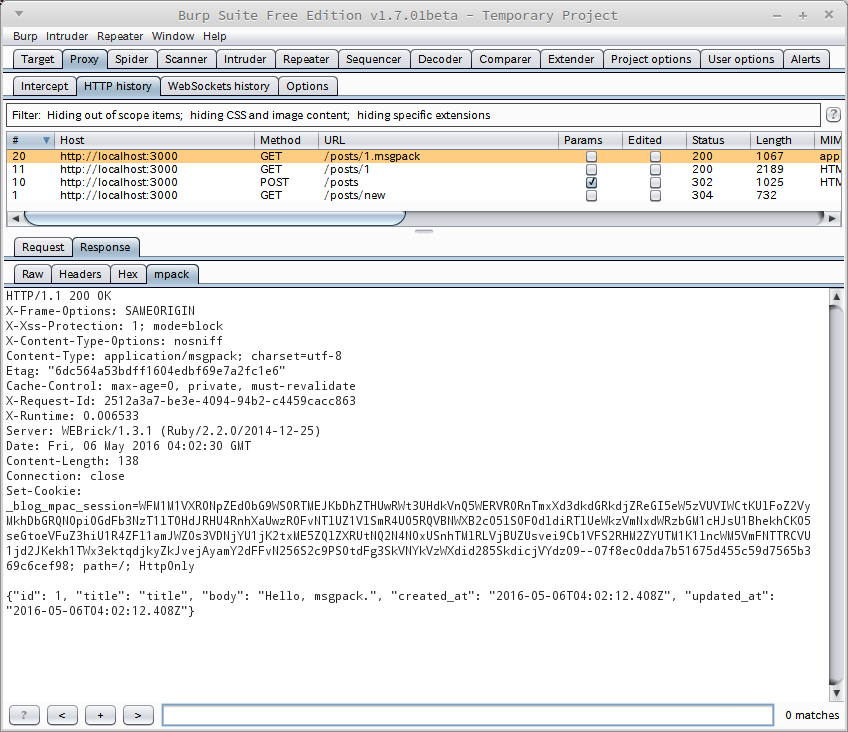Select the mpack response view tab
Image resolution: width=848 pixels, height=732 pixels.
pyautogui.click(x=169, y=274)
